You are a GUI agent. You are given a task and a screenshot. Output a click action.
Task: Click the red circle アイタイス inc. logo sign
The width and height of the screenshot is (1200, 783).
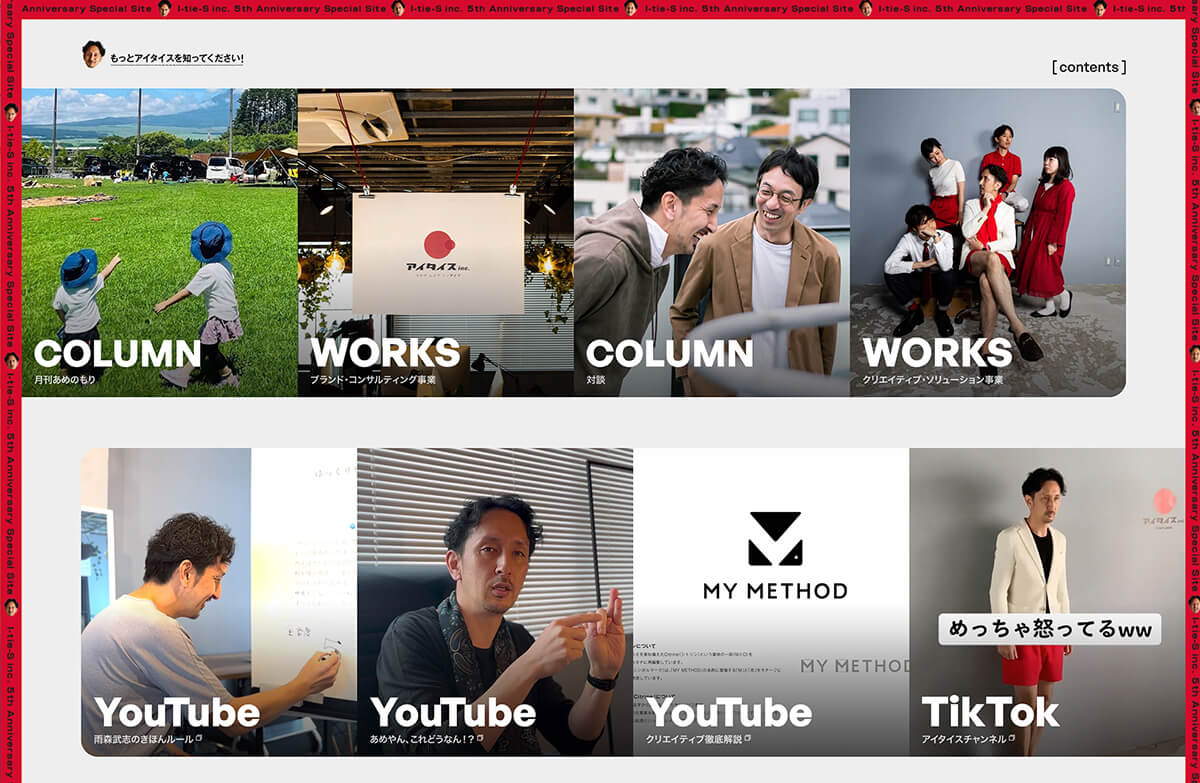[439, 246]
